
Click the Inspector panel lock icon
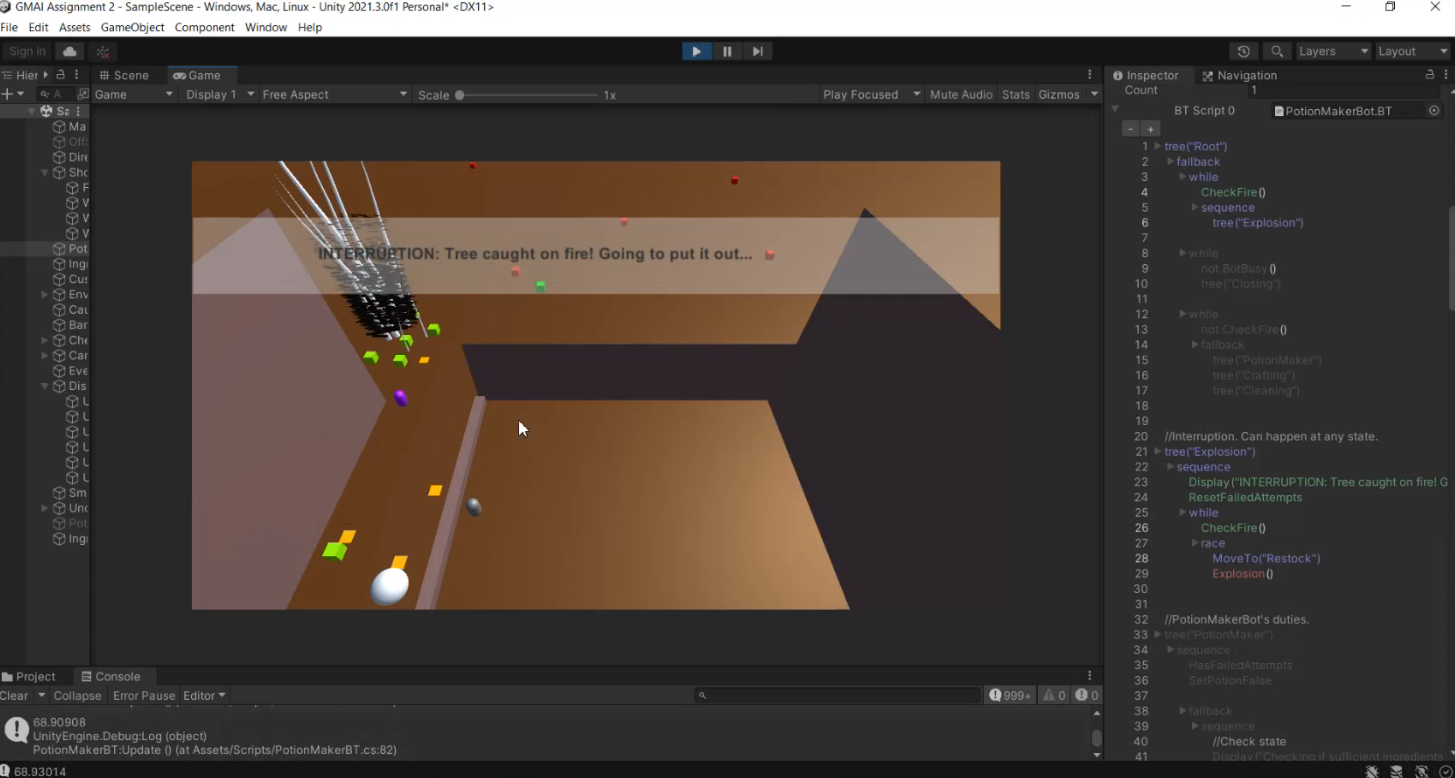(1429, 75)
